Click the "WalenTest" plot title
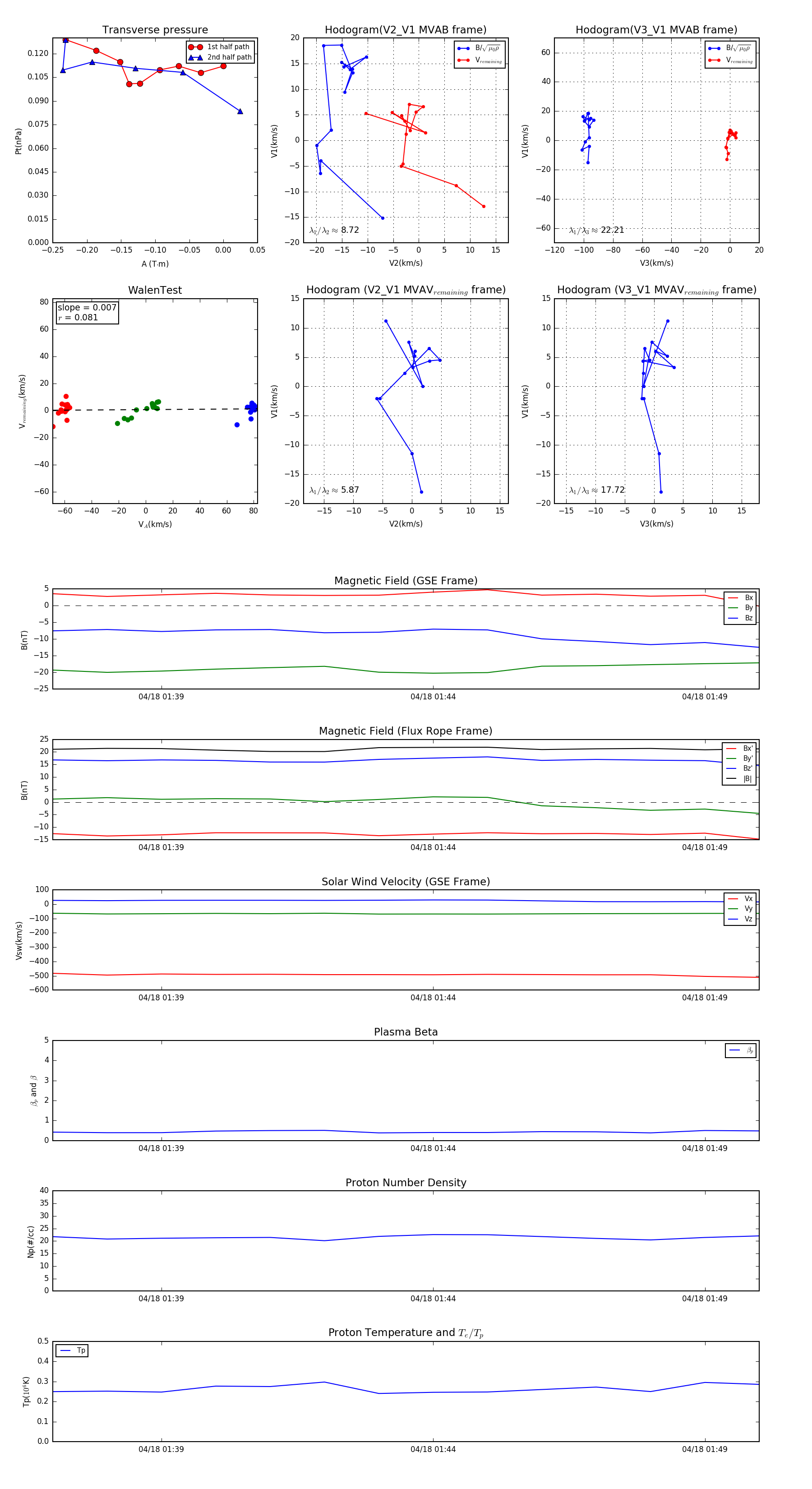 (155, 290)
